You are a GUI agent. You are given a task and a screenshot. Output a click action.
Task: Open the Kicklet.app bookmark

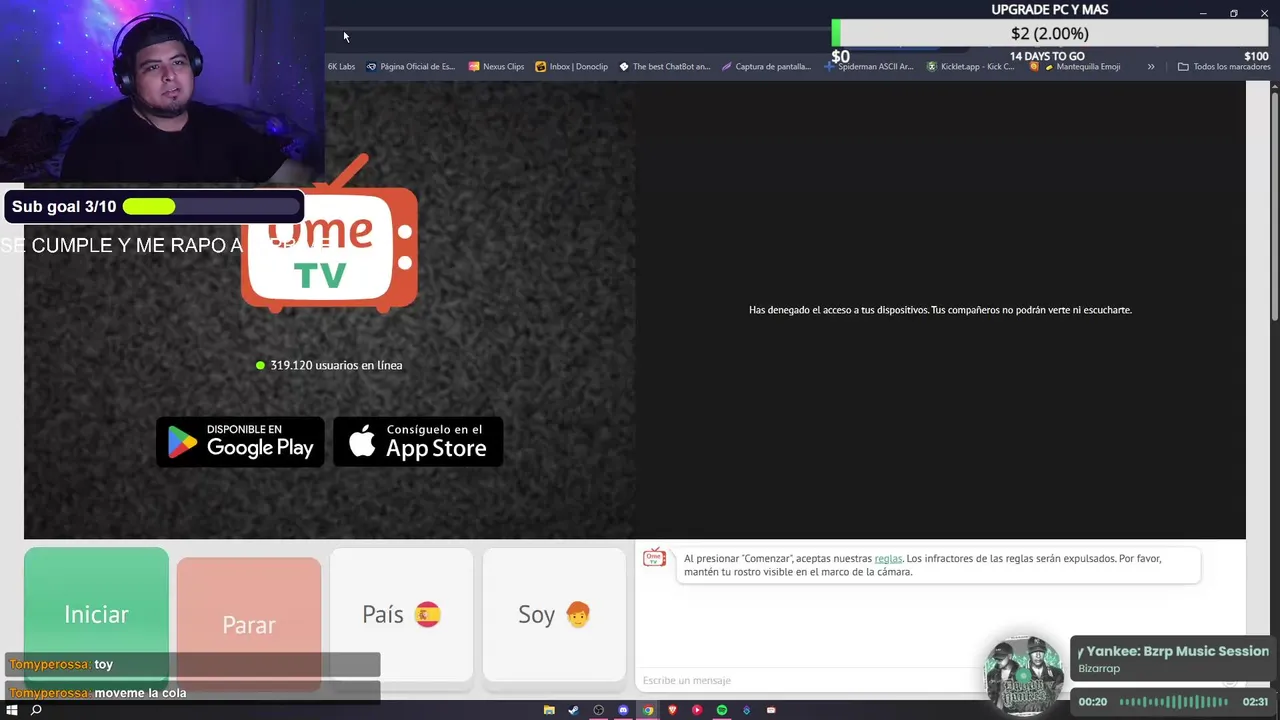point(970,66)
